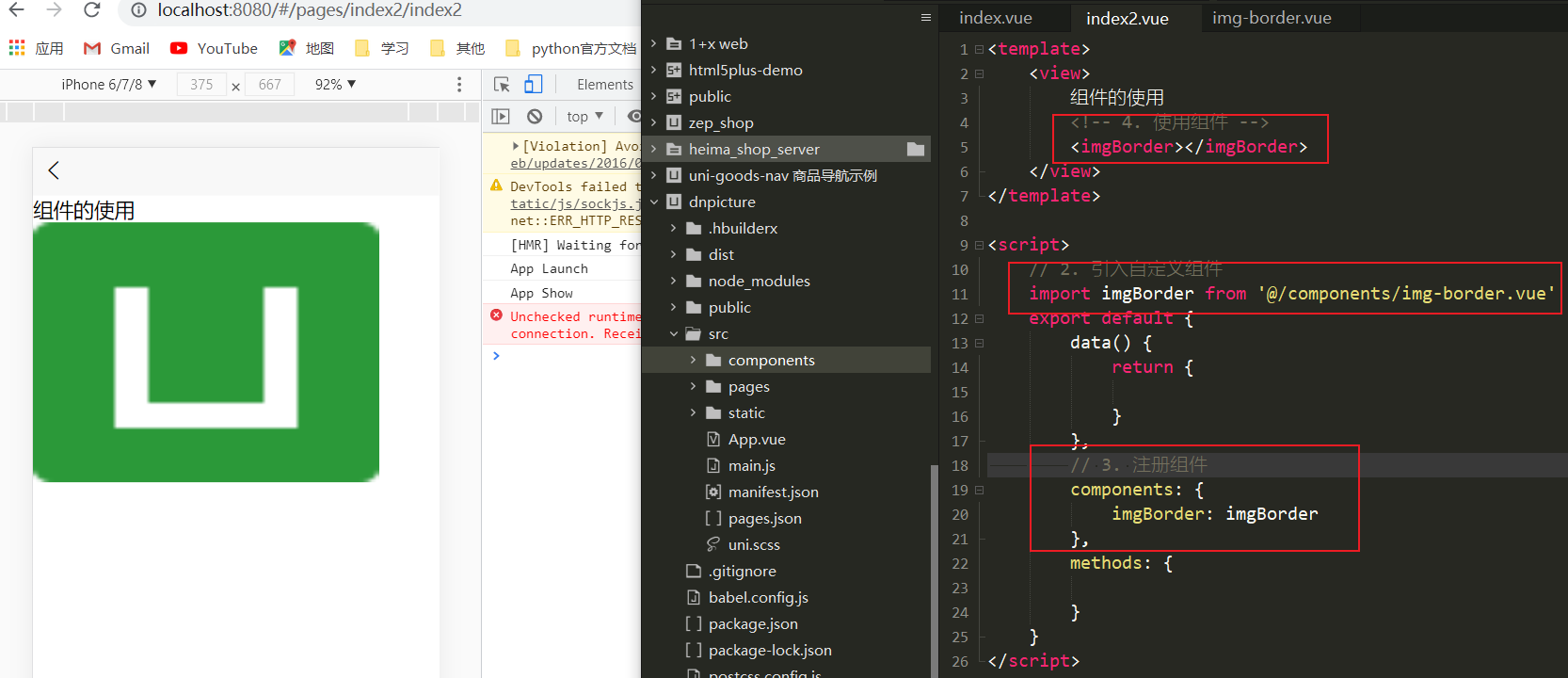This screenshot has height=678, width=1568.
Task: Click the browser back arrow
Action: point(17,10)
